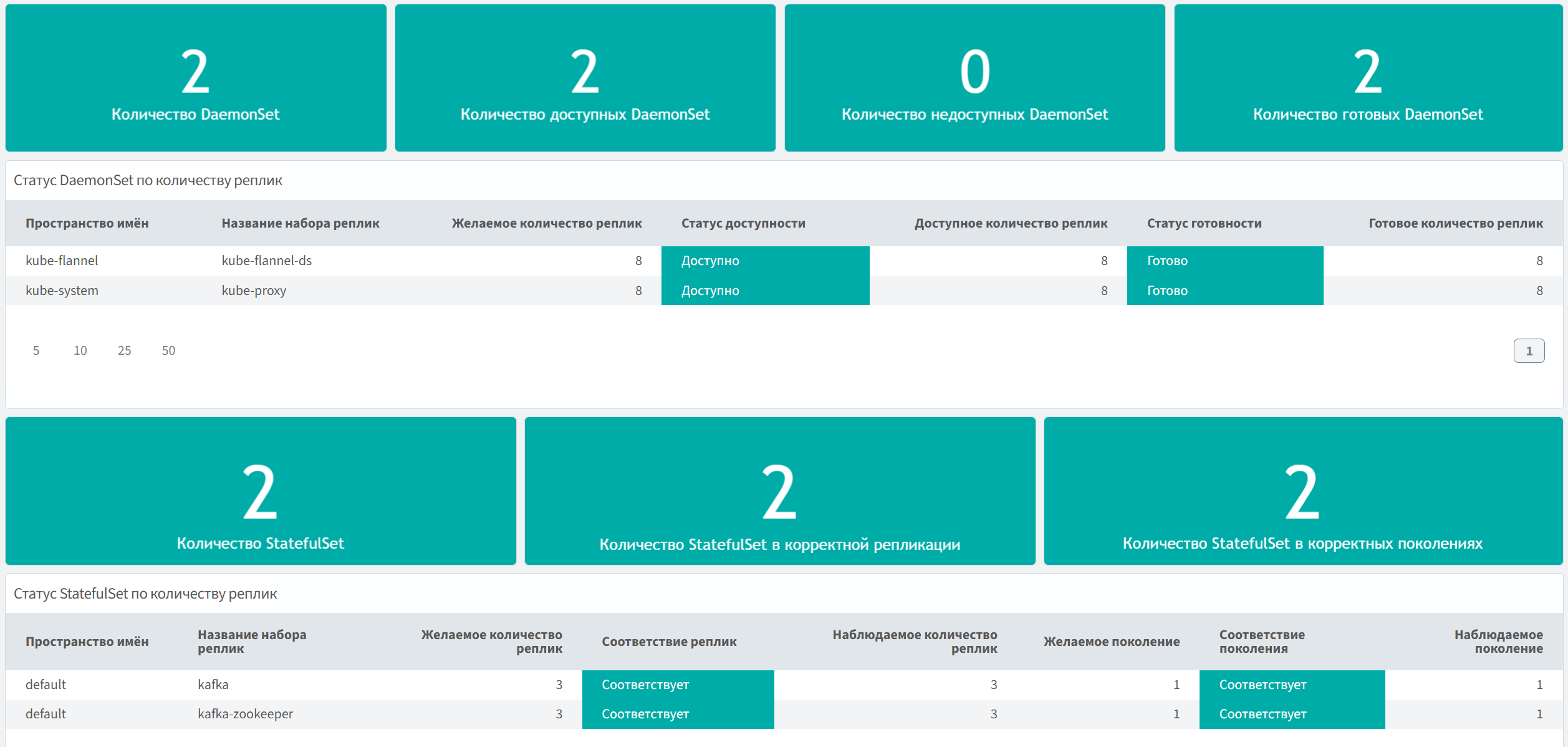Set page size to 5 rows
Viewport: 1568px width, 747px height.
[36, 350]
